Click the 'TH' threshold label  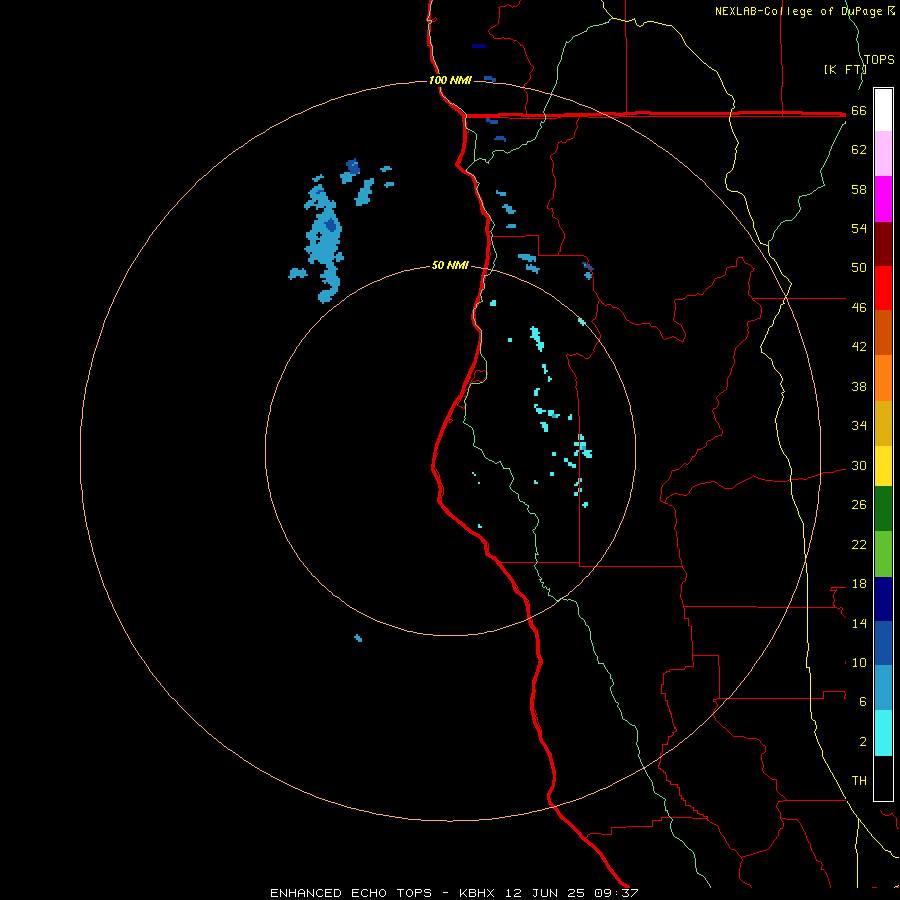859,781
